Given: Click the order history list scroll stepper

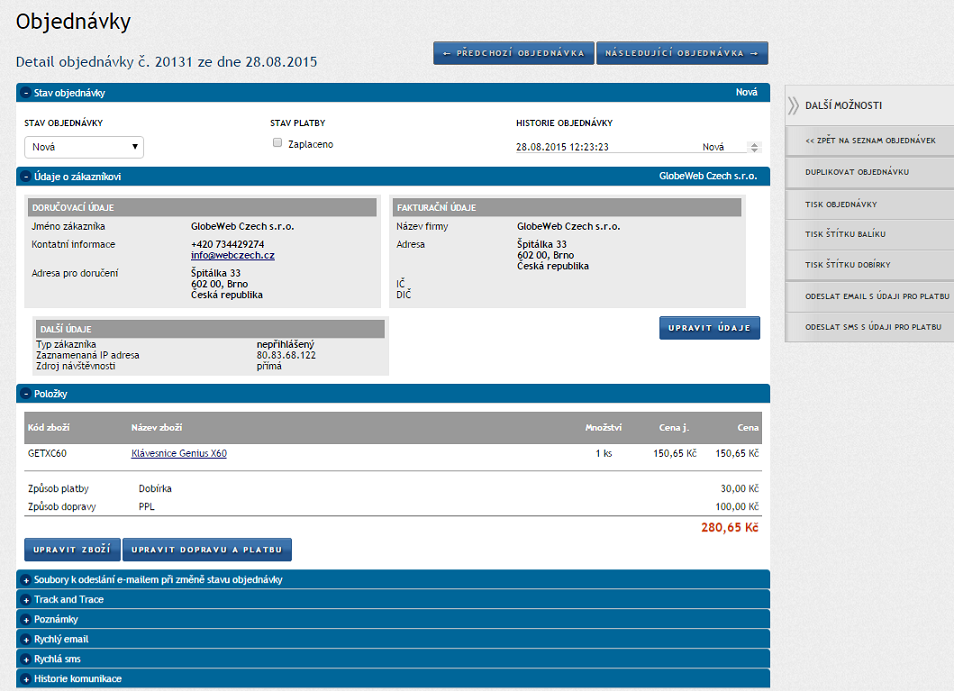Looking at the screenshot, I should tap(754, 147).
